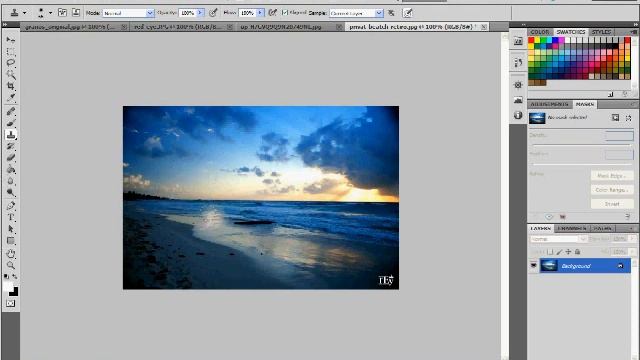Screen dimensions: 640x360
Task: Select the Quick Selection tool
Action: point(11,74)
